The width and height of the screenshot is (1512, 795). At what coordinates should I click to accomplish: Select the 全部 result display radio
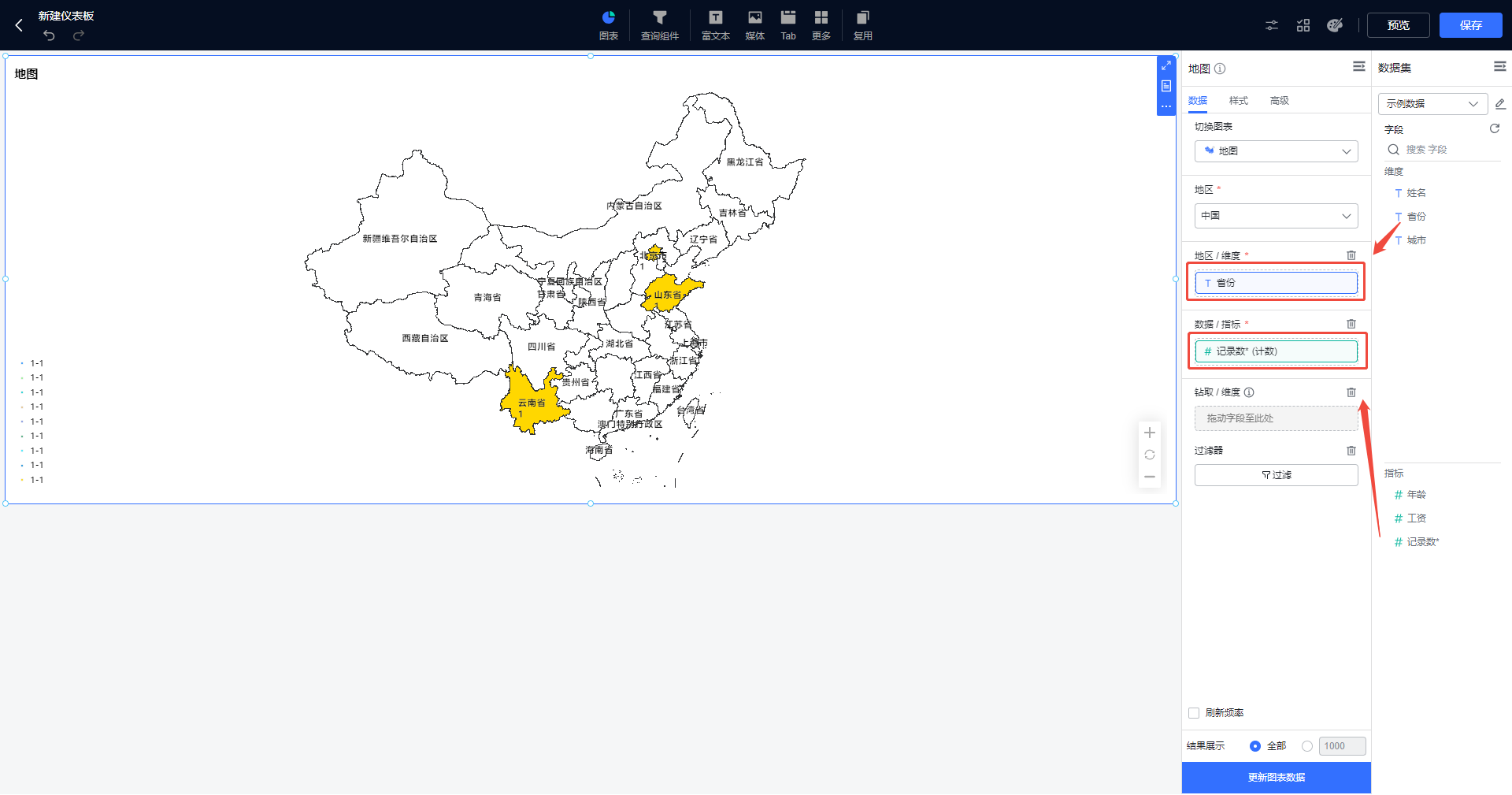[x=1255, y=746]
